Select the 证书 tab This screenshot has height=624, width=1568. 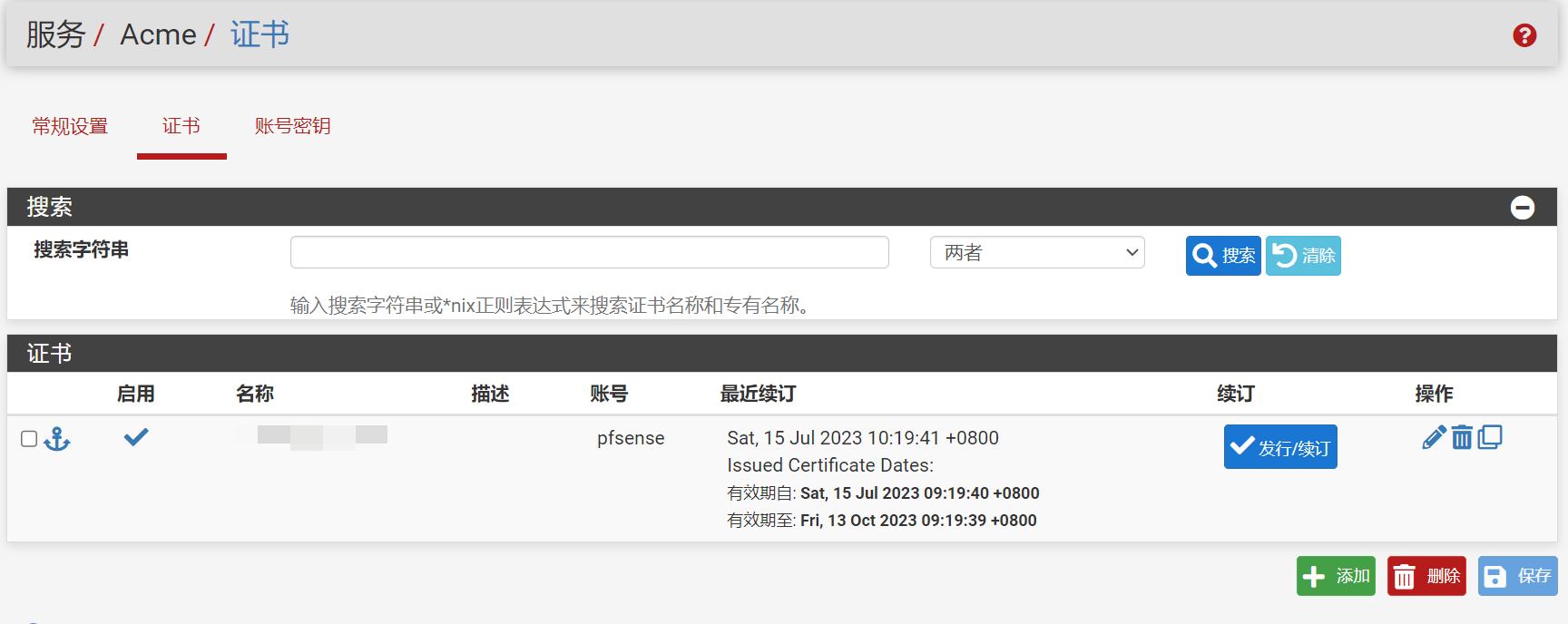click(181, 126)
